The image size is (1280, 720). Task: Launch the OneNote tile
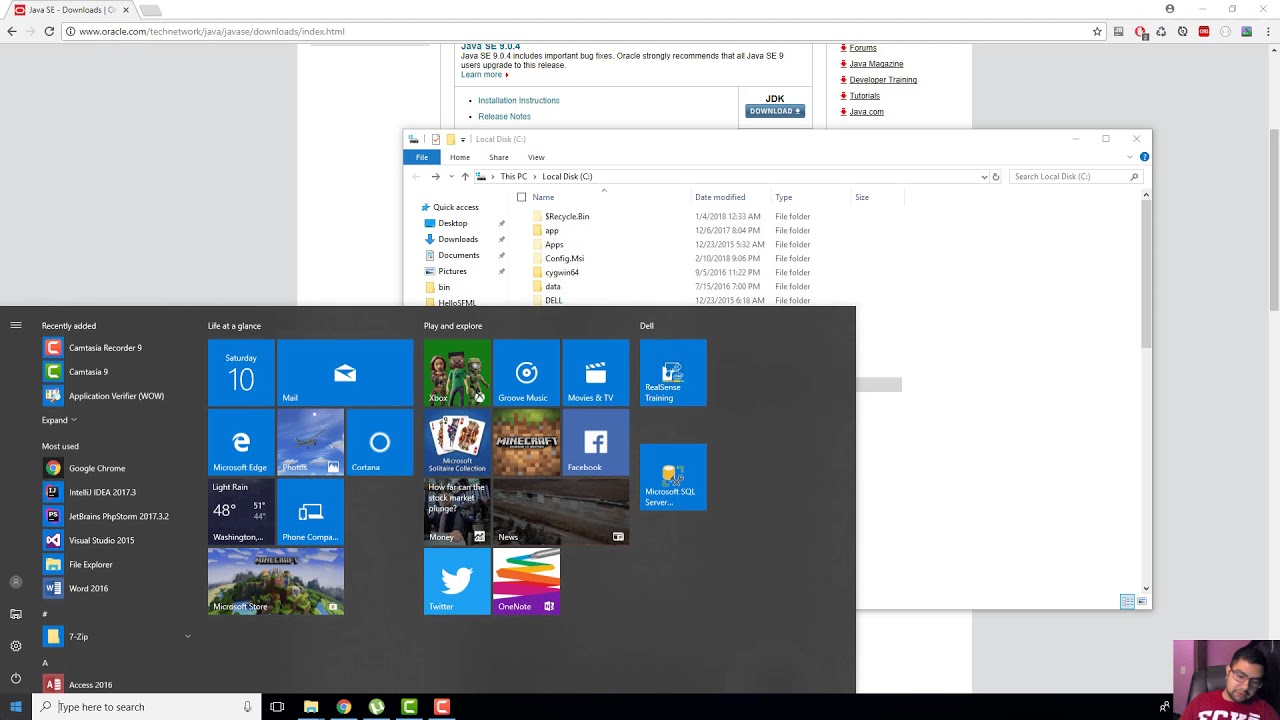[x=526, y=581]
